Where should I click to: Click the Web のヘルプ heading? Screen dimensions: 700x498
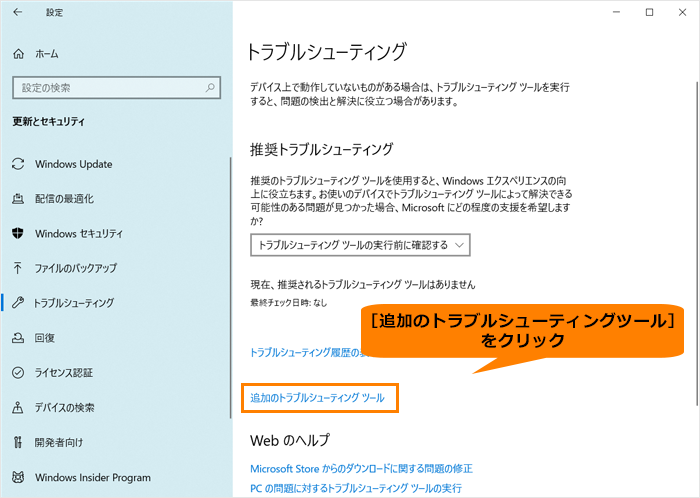click(x=290, y=440)
